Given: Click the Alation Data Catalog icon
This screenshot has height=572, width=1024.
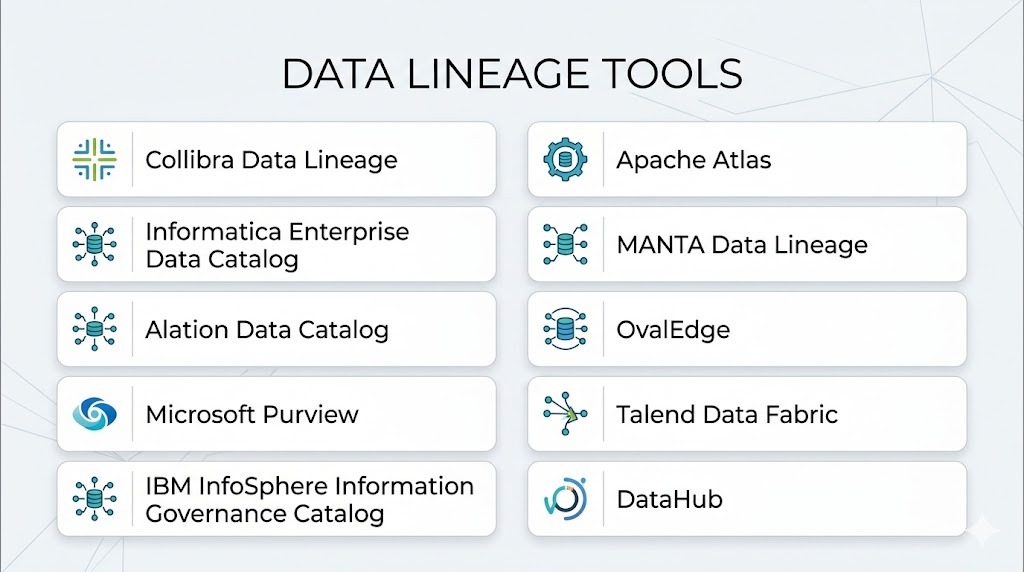Looking at the screenshot, I should click(x=95, y=329).
